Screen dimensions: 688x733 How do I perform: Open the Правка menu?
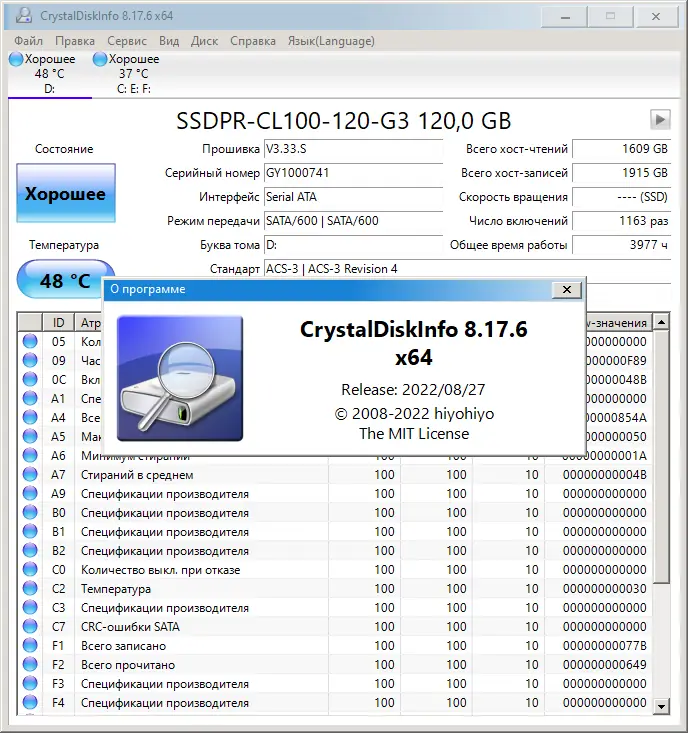click(x=75, y=41)
